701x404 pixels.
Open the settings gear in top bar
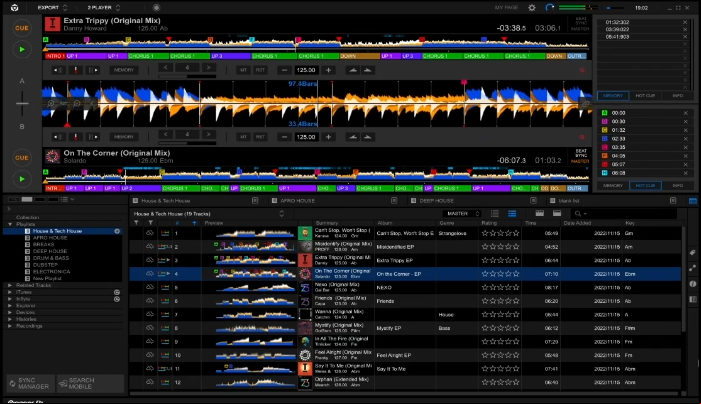pyautogui.click(x=532, y=8)
